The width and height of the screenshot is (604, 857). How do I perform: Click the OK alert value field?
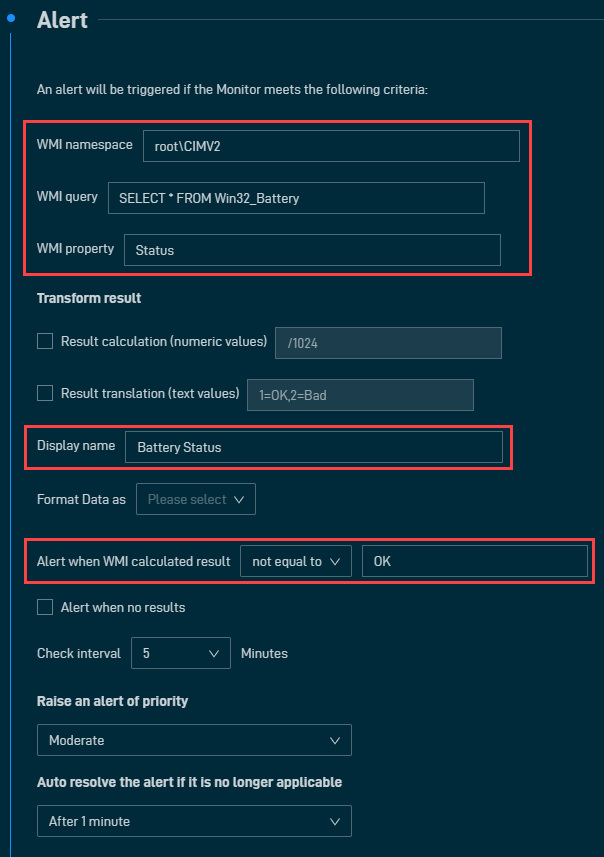[474, 561]
